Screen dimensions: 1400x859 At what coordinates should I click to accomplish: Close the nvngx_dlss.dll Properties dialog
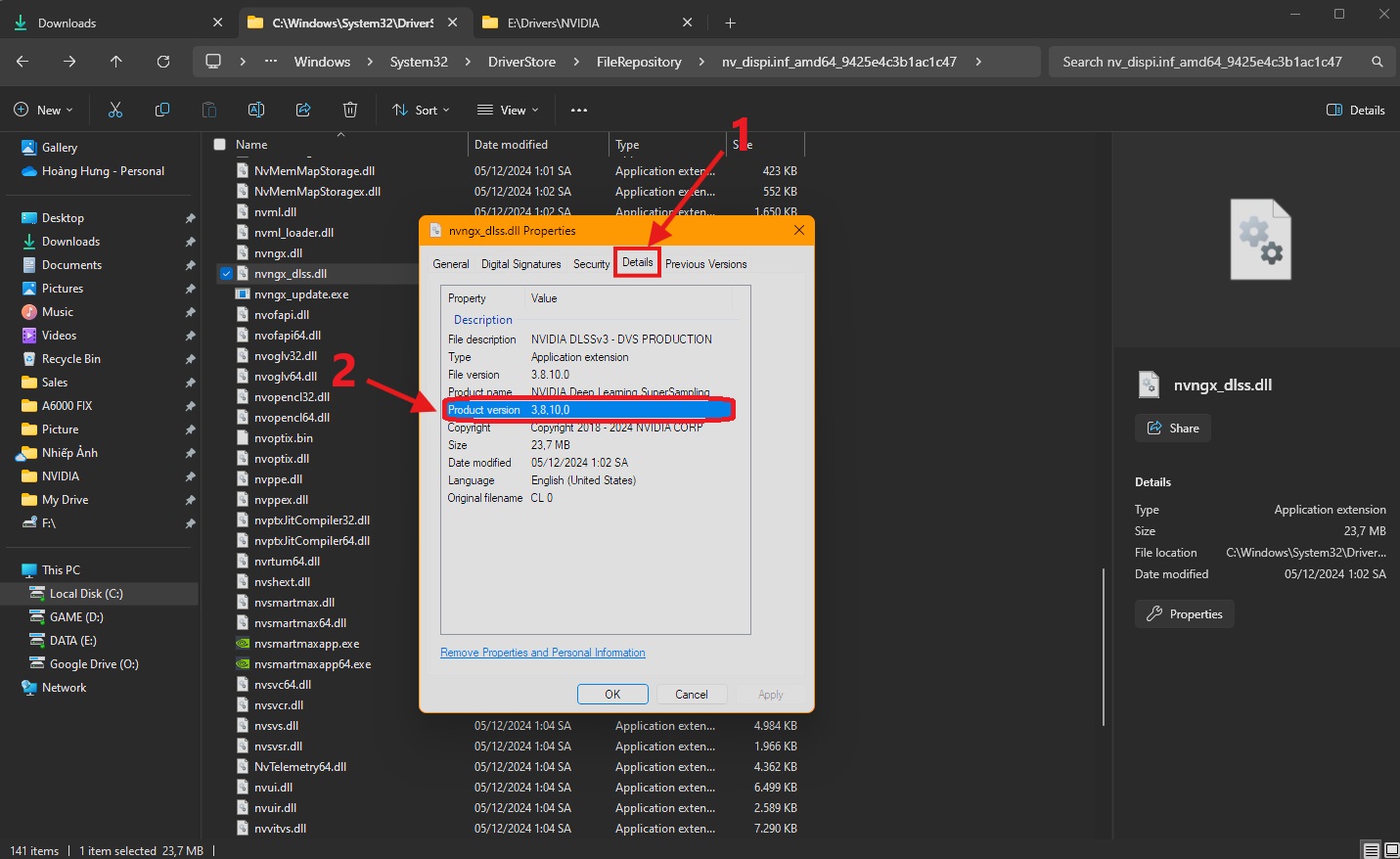click(799, 230)
